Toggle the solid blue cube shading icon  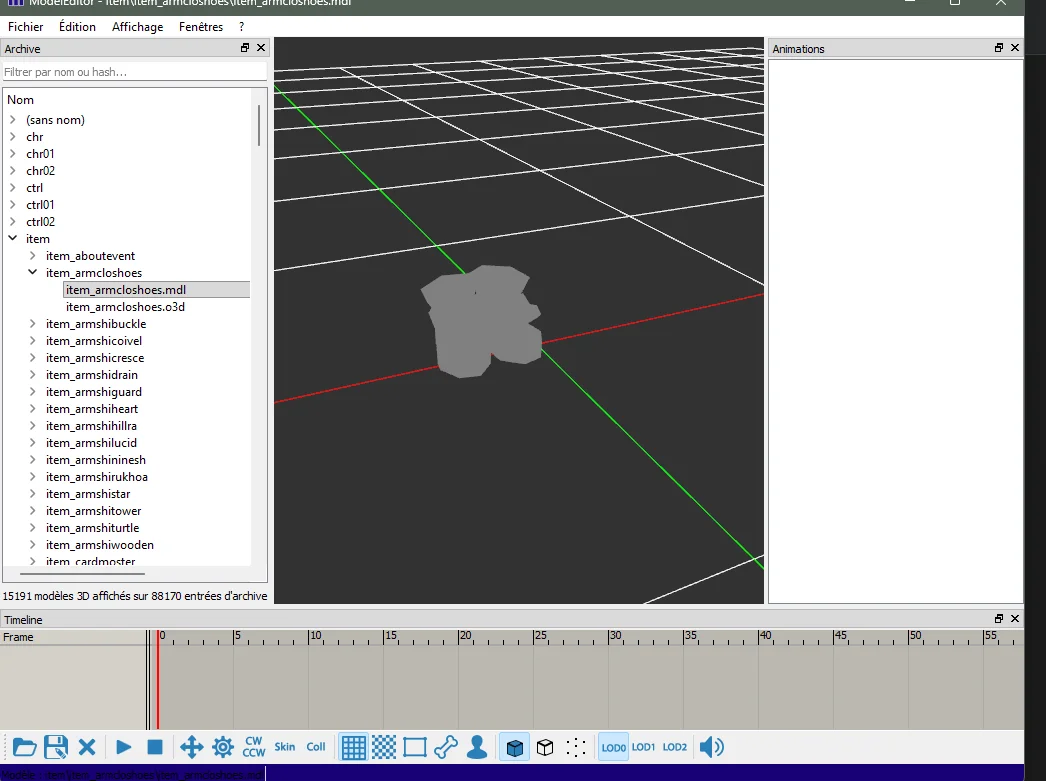click(x=514, y=747)
